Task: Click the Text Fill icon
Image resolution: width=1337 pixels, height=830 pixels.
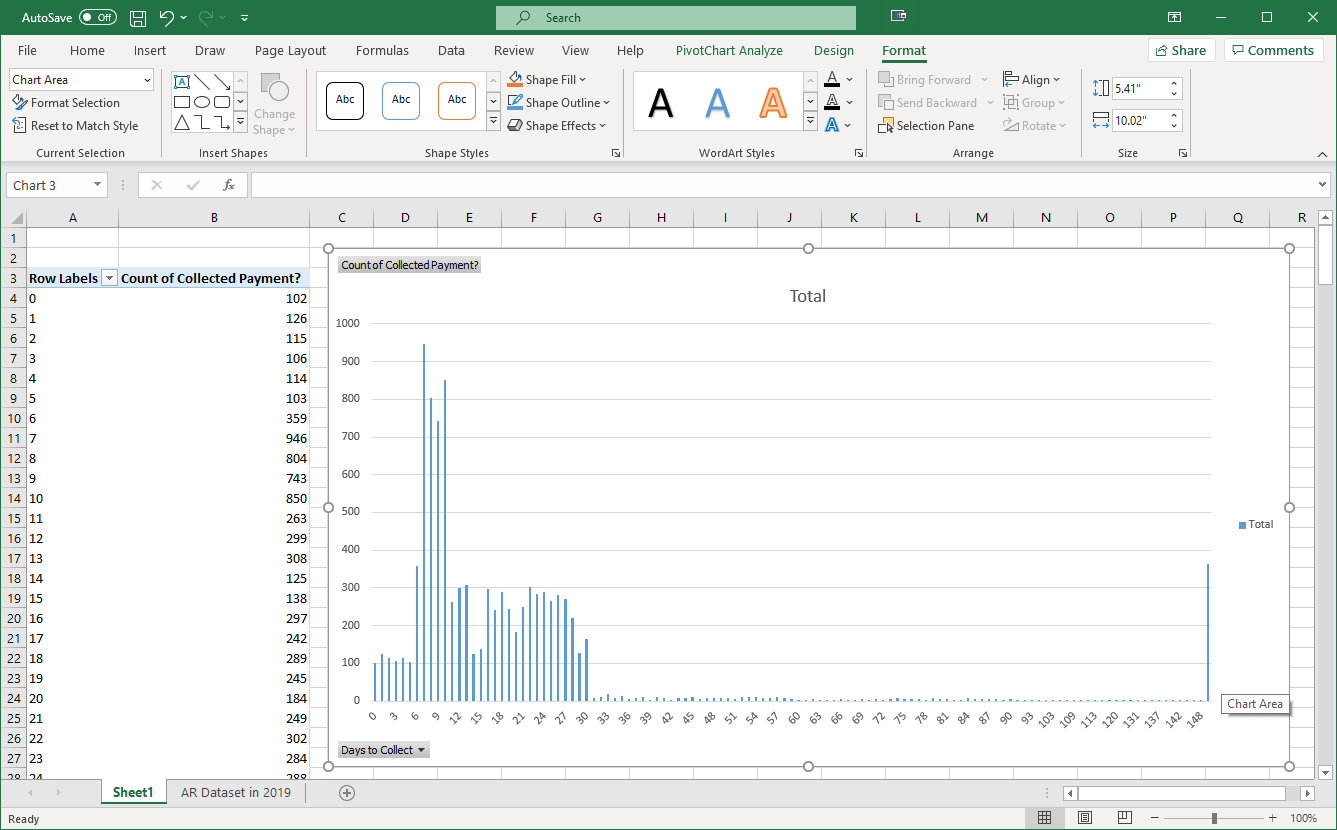Action: click(832, 79)
